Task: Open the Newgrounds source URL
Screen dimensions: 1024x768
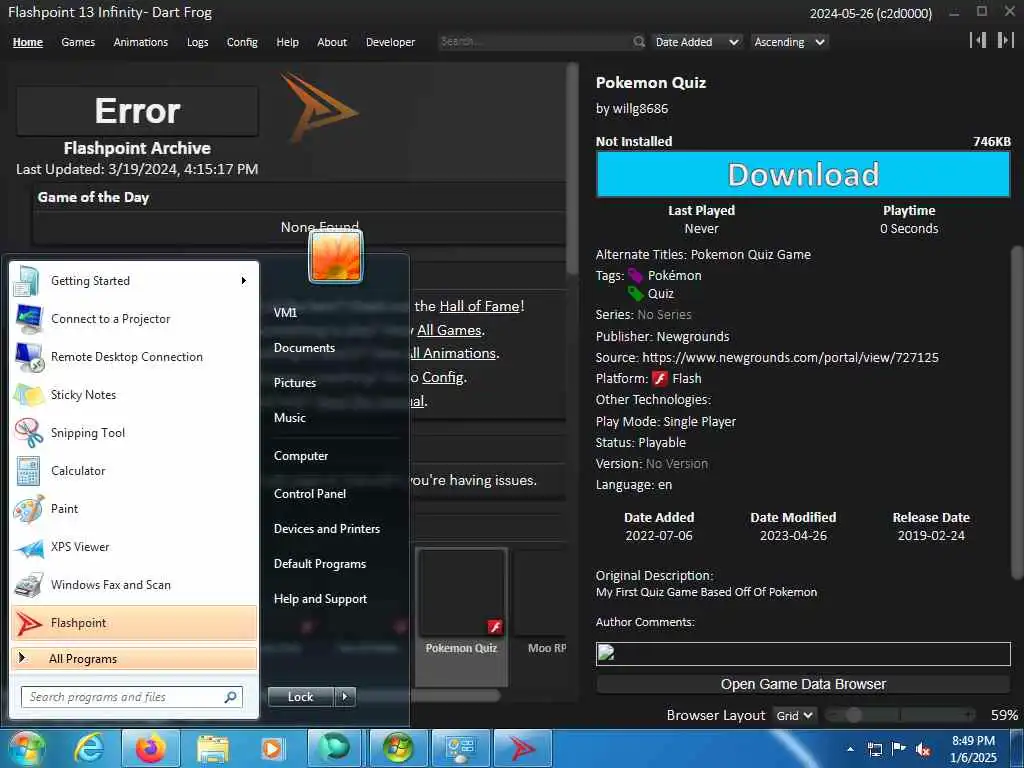Action: click(x=790, y=358)
